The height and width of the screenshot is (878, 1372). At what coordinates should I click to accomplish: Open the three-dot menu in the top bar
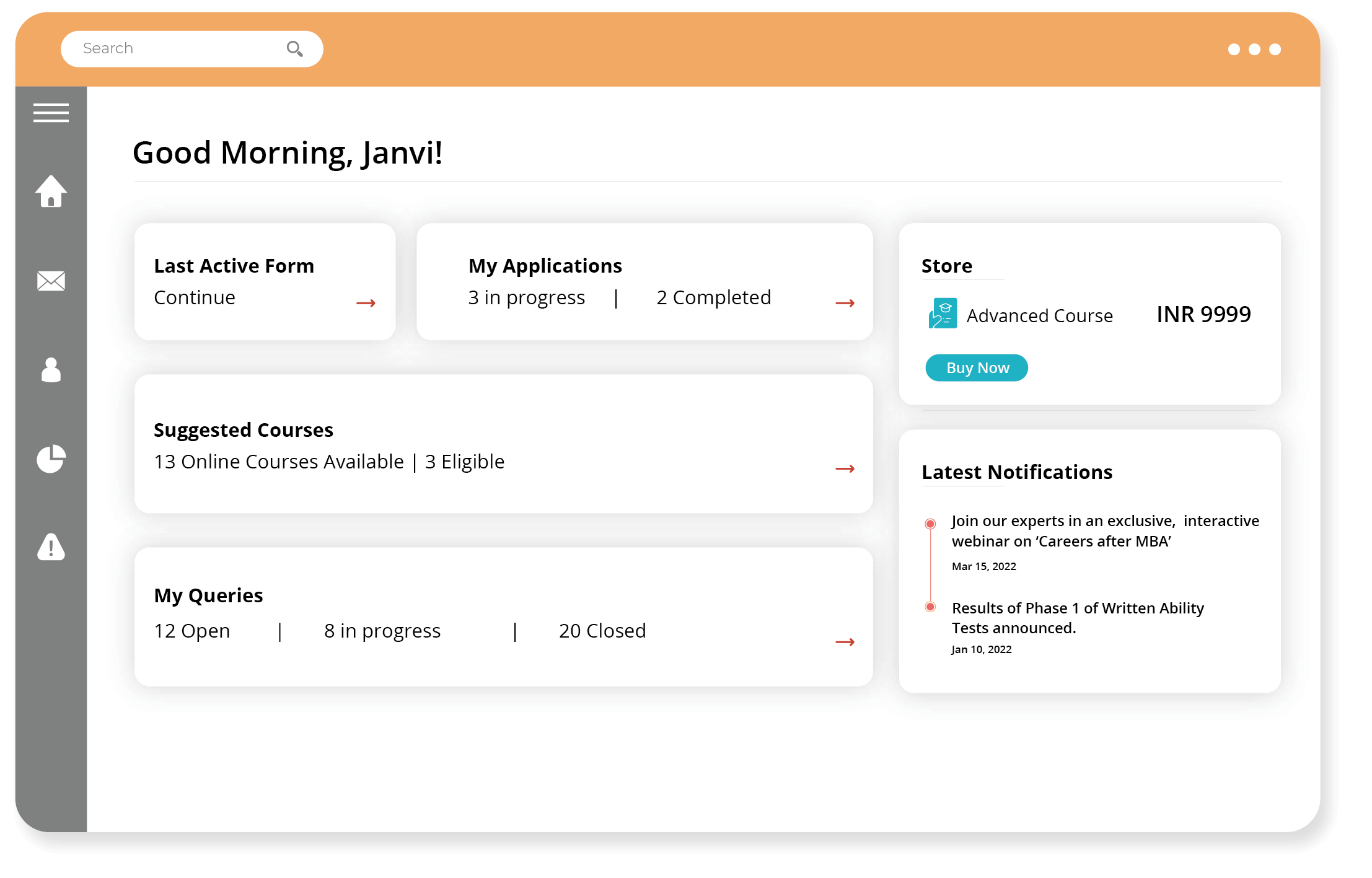(1252, 50)
